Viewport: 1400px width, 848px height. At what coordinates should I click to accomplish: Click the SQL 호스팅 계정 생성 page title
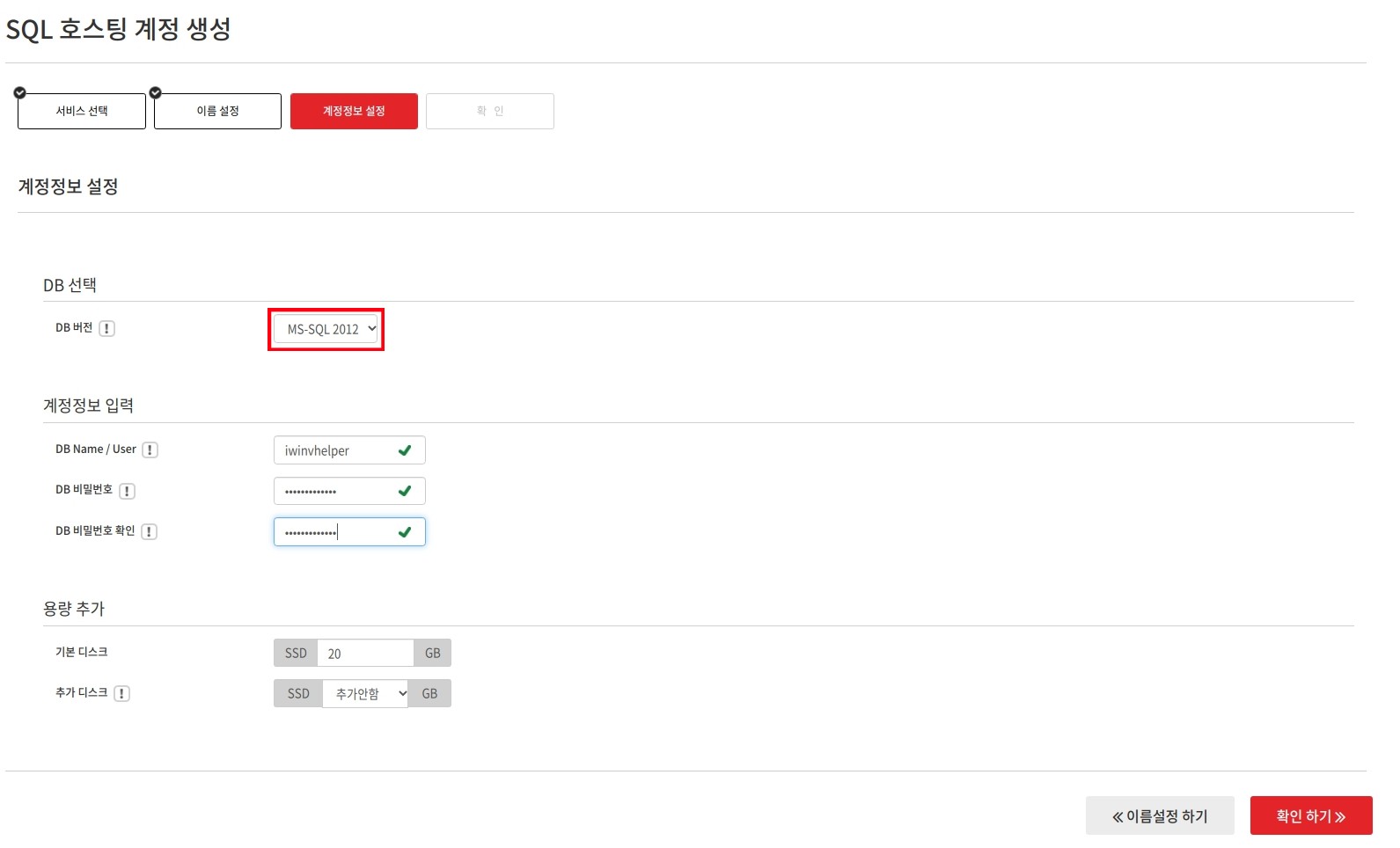118,29
